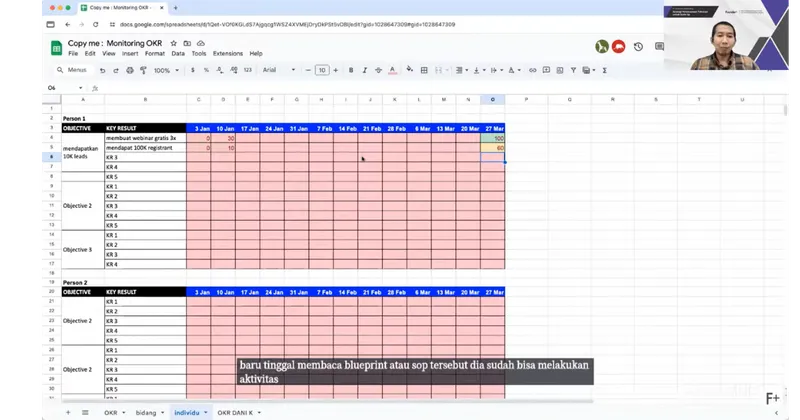
Task: Open the Edit menu
Action: point(90,54)
